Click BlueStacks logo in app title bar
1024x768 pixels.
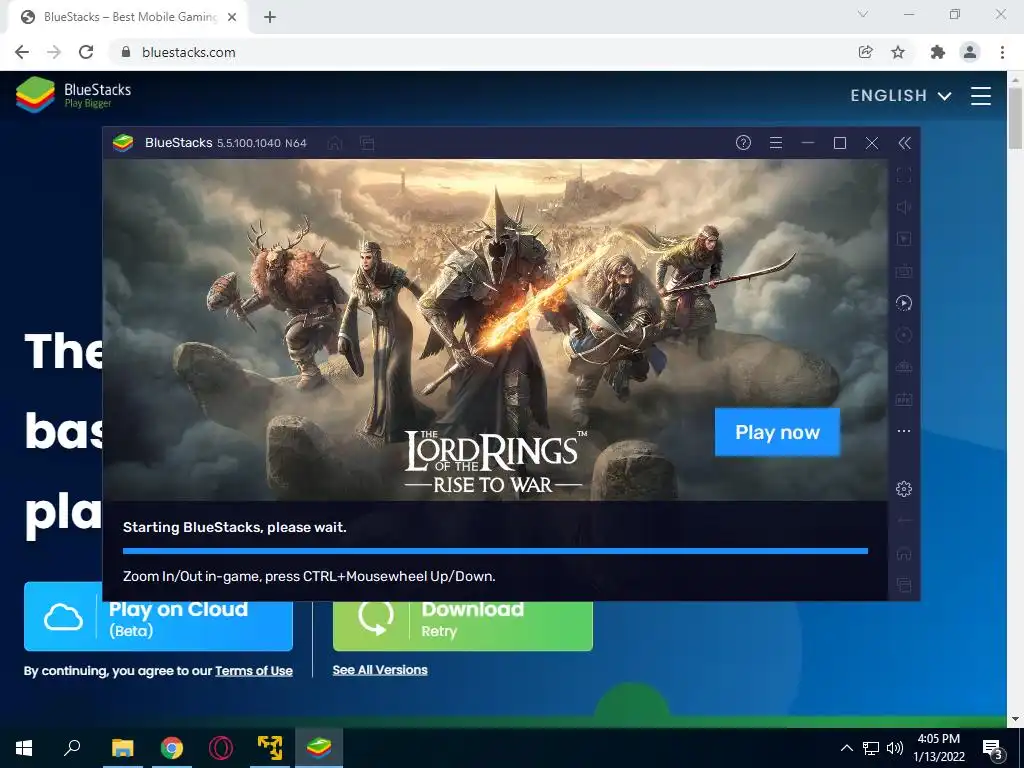click(123, 142)
